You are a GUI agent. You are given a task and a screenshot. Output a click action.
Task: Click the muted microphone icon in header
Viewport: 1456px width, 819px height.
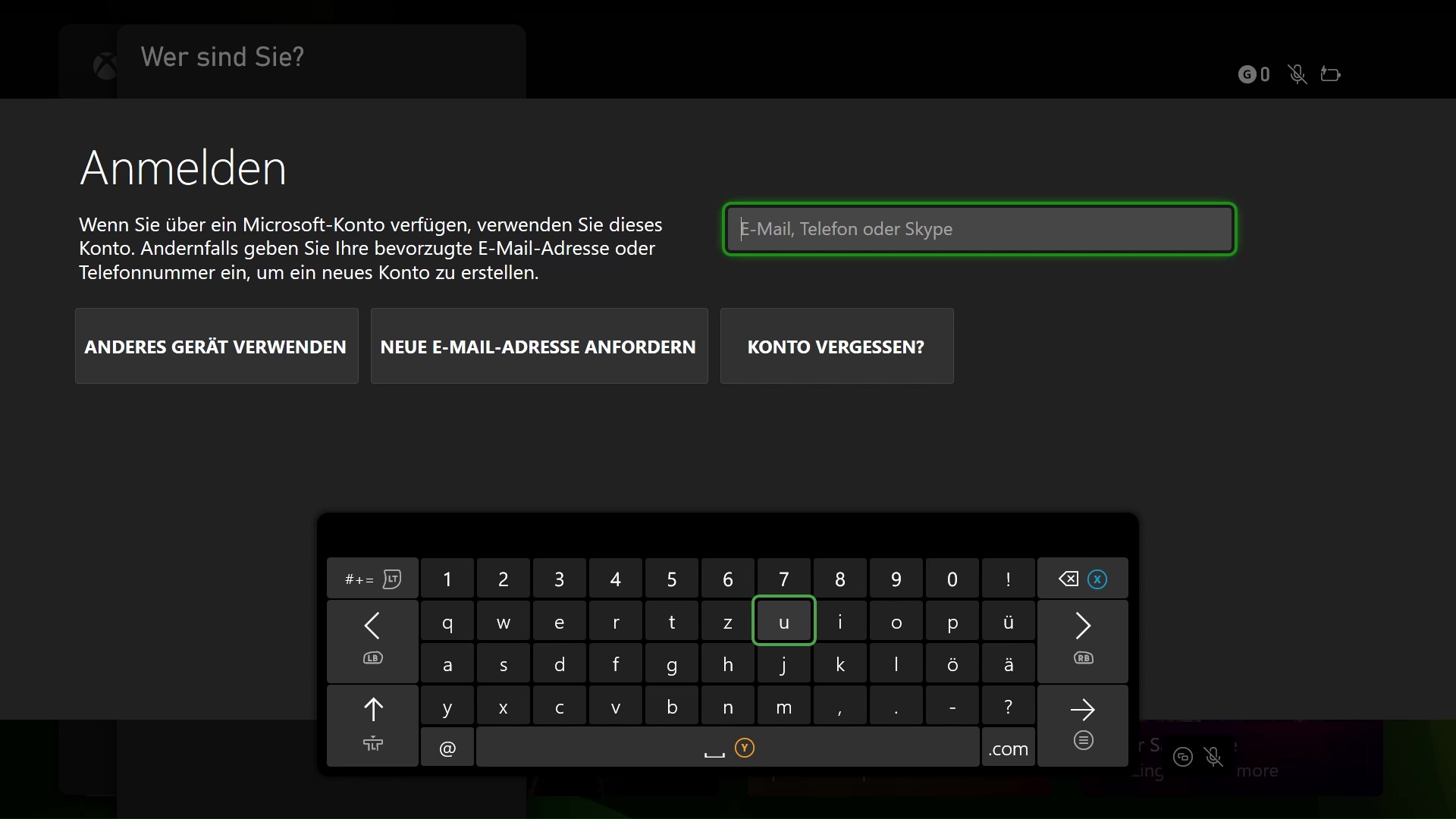click(1298, 74)
